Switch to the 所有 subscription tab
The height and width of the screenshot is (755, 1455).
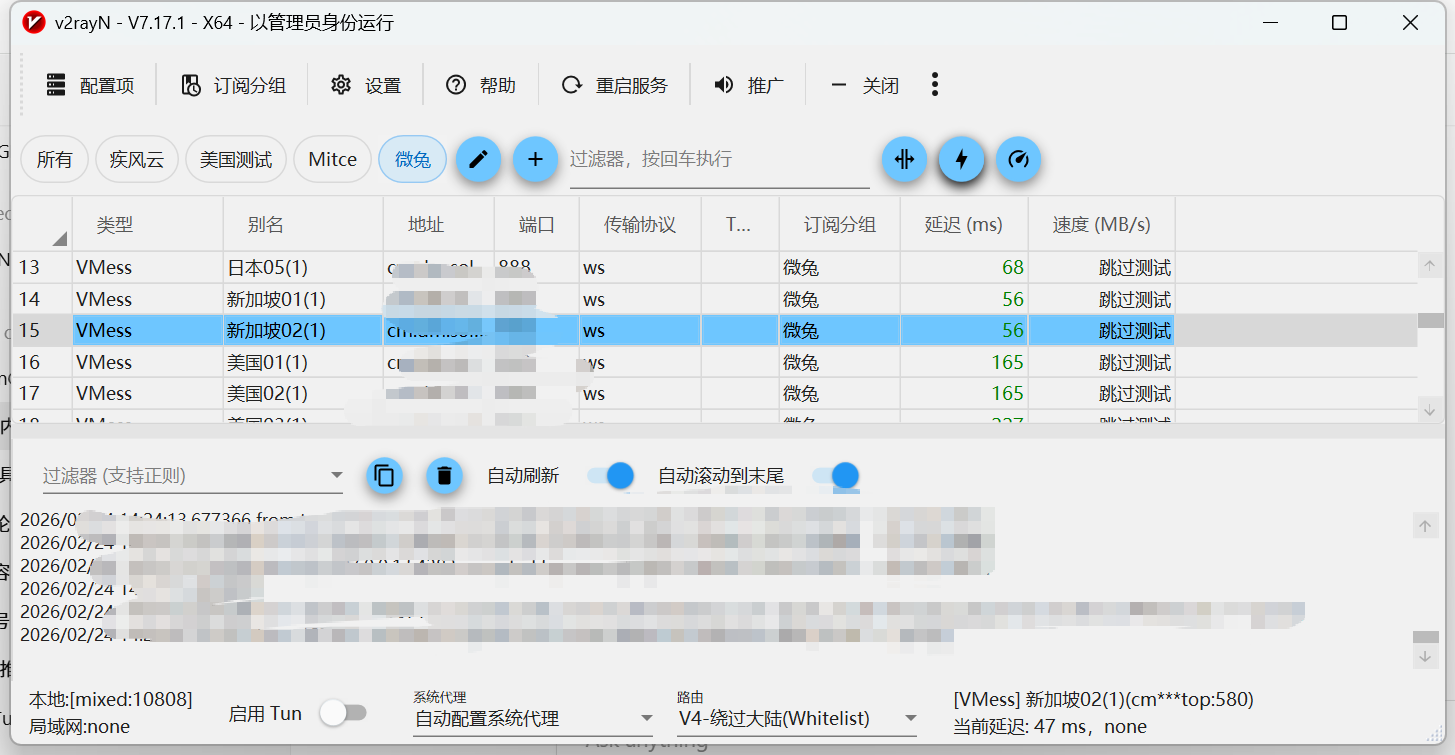click(x=54, y=159)
